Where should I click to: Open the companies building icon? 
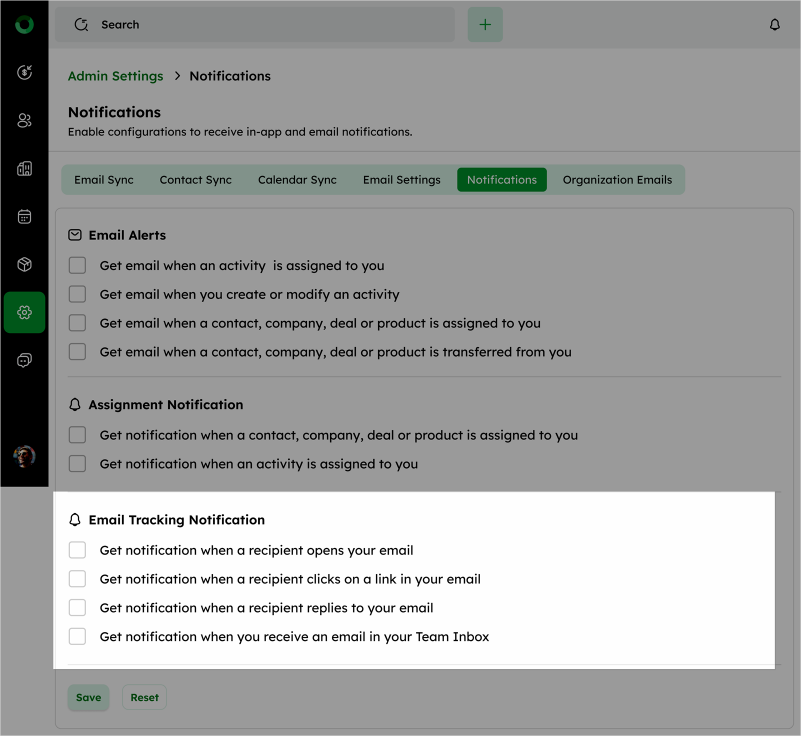click(24, 169)
